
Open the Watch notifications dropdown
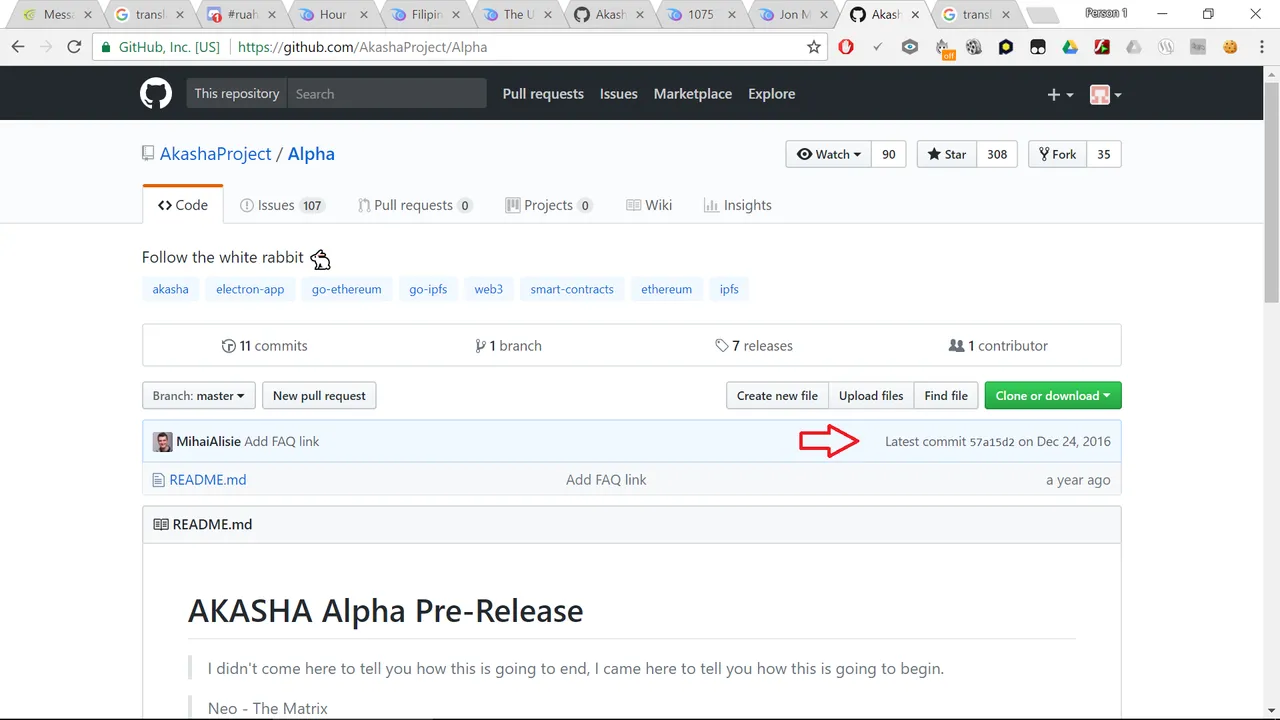click(x=828, y=154)
